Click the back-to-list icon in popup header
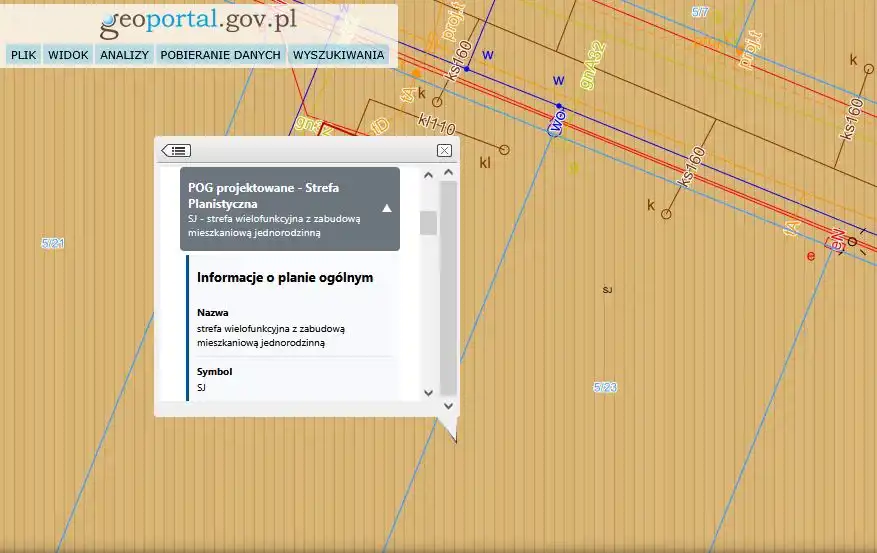Viewport: 877px width, 553px height. 176,151
